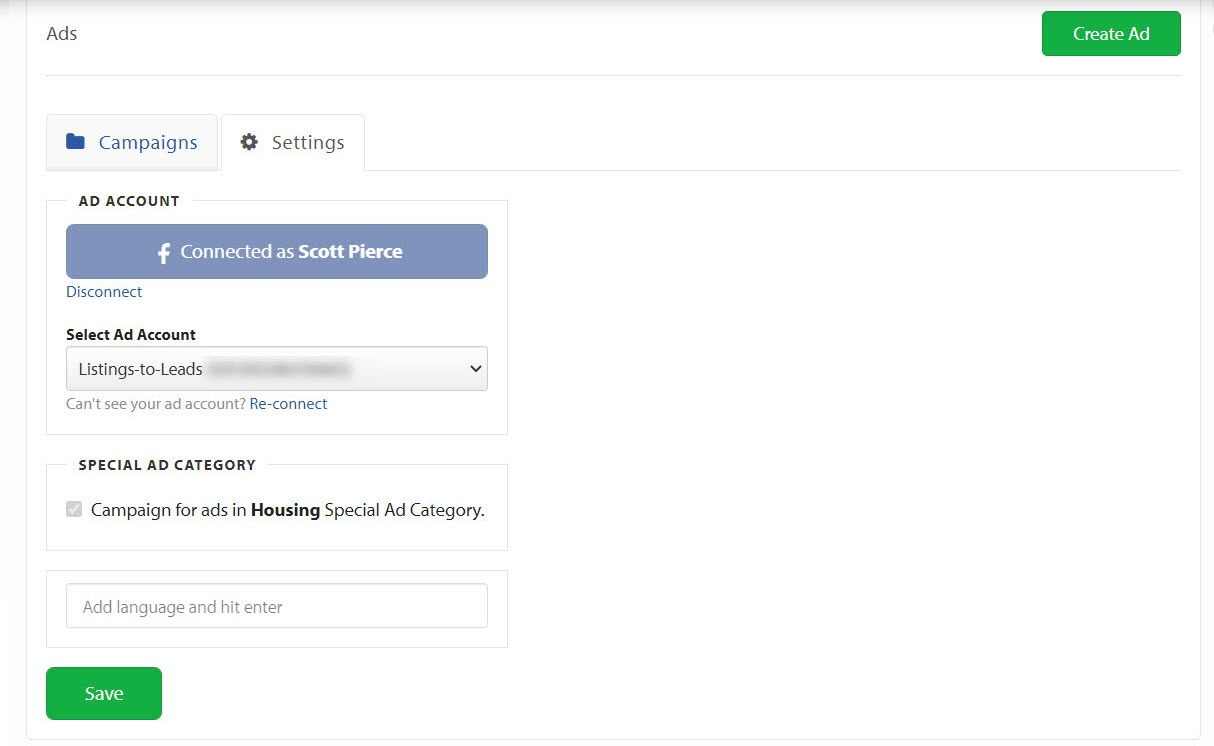Click the language input field
Viewport: 1214px width, 746px height.
point(276,605)
